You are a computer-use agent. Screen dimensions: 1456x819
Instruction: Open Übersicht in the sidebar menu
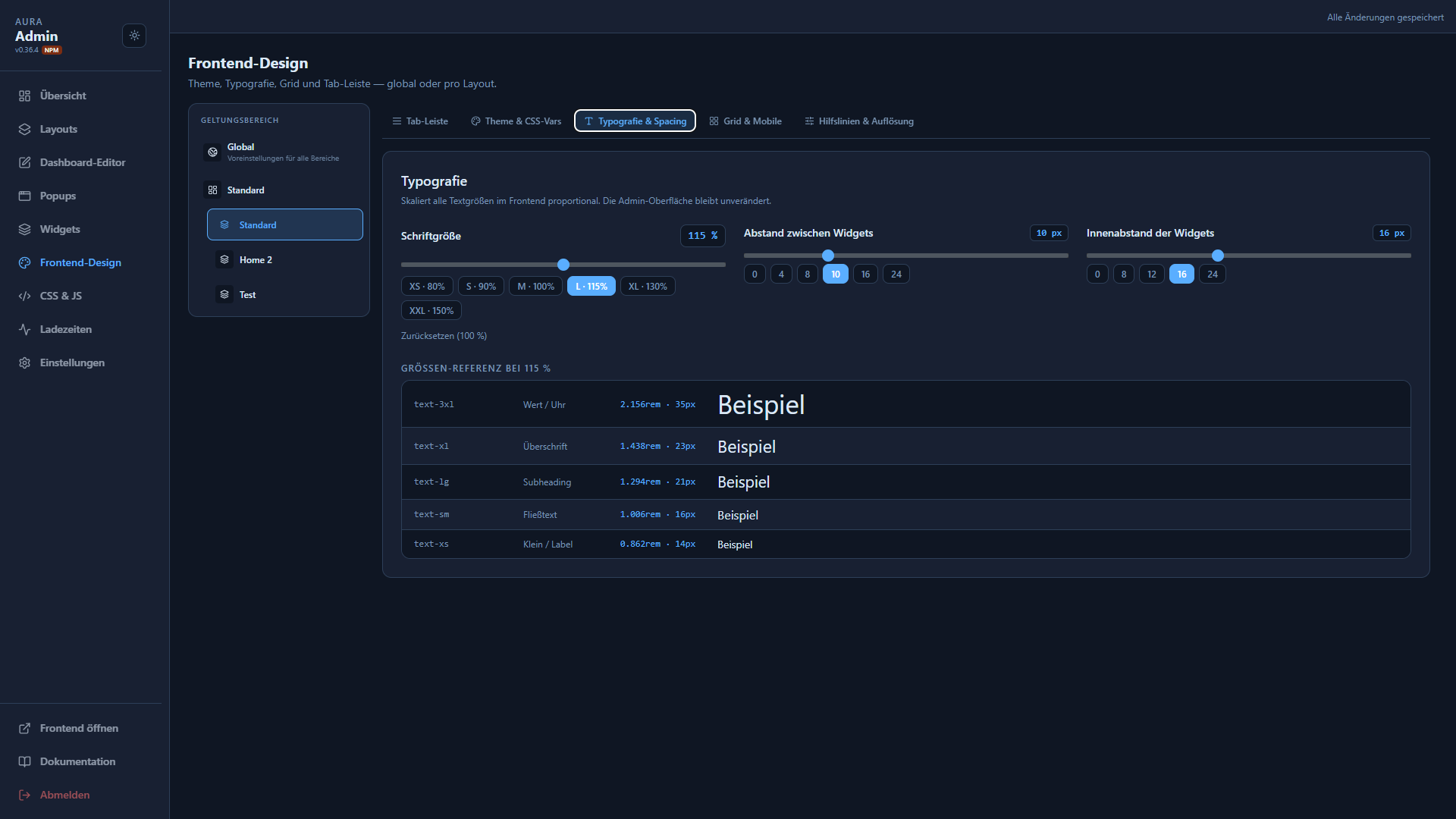[80, 96]
